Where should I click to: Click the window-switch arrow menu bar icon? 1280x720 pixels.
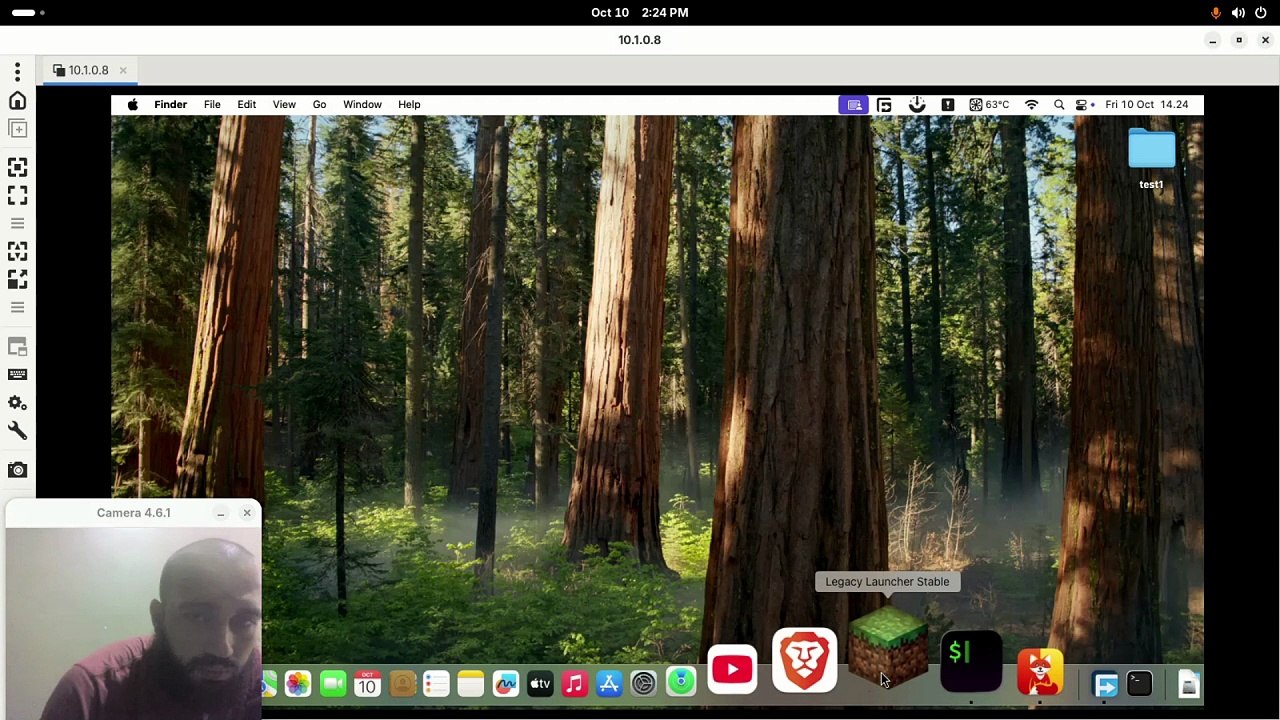[884, 104]
